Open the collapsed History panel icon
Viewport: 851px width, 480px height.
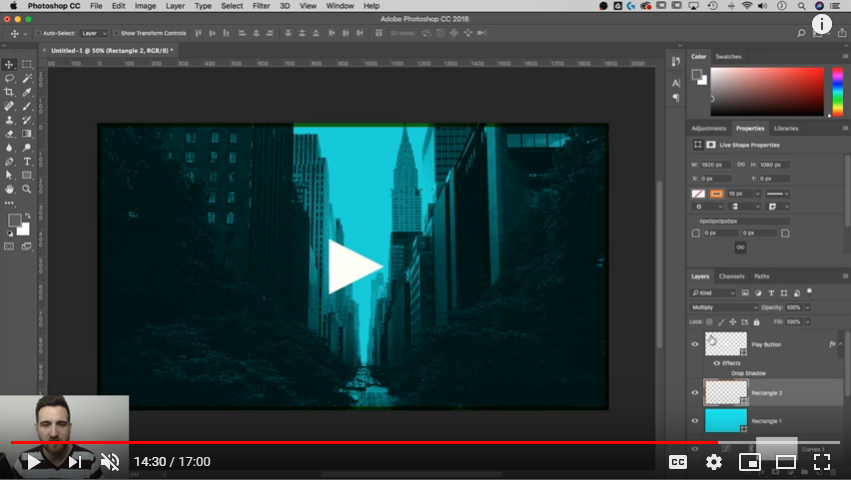click(x=676, y=61)
